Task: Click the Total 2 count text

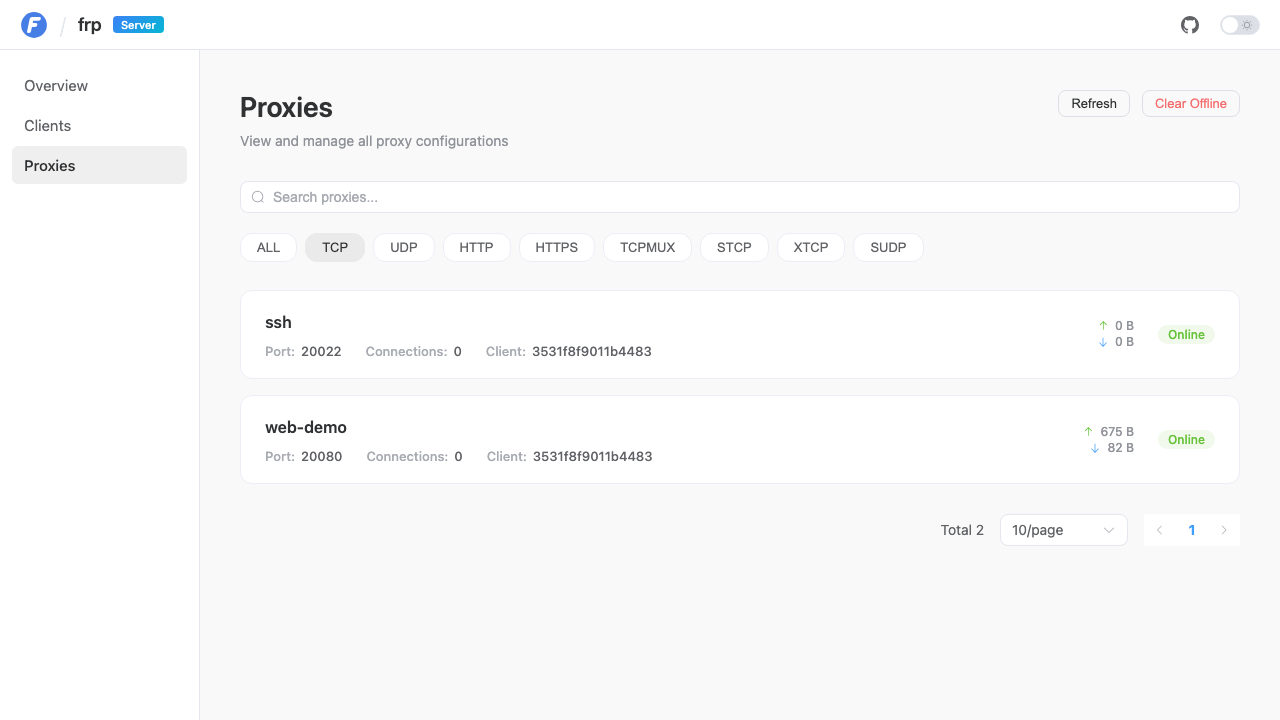Action: pyautogui.click(x=962, y=530)
